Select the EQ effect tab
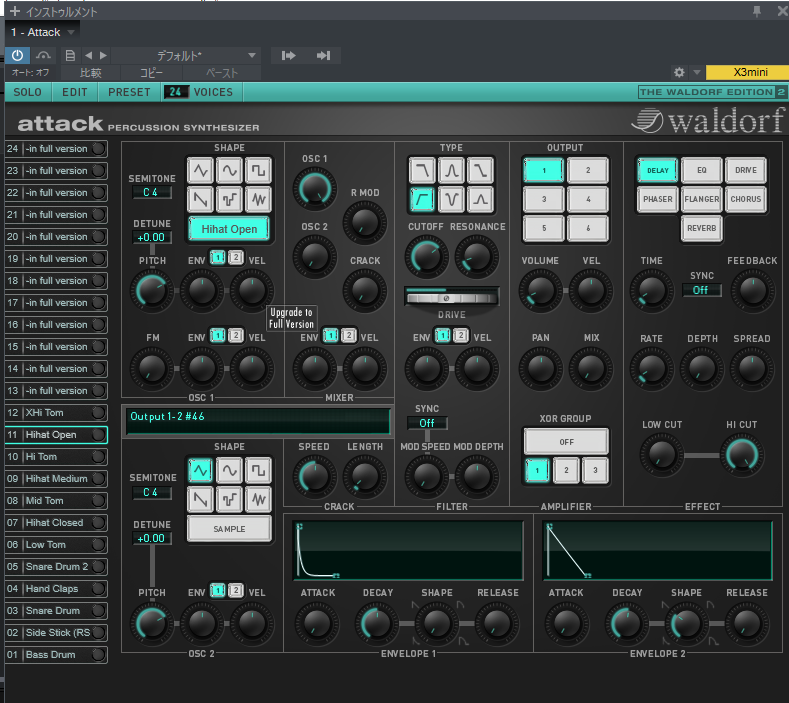The height and width of the screenshot is (703, 789). tap(701, 170)
